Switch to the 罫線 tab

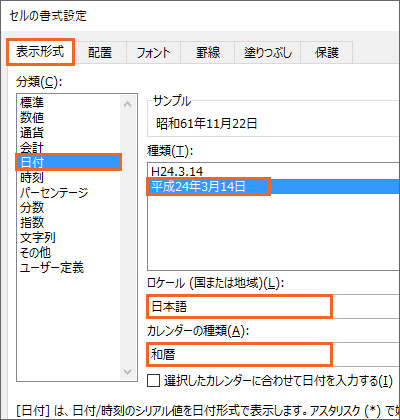208,52
